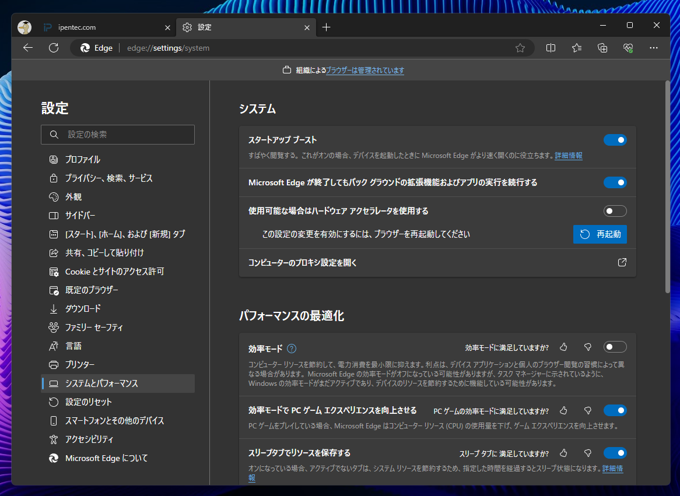Open 詳細情報 link under スタートアップ ブースト
Image resolution: width=680 pixels, height=496 pixels.
point(569,156)
